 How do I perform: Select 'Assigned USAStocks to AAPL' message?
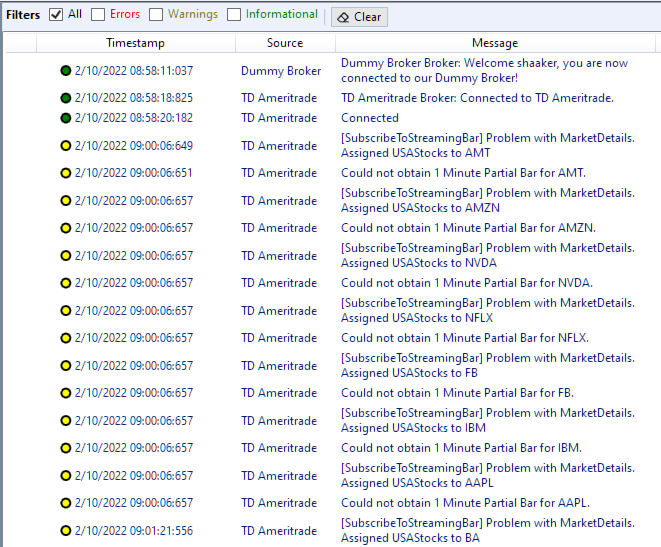(x=488, y=475)
